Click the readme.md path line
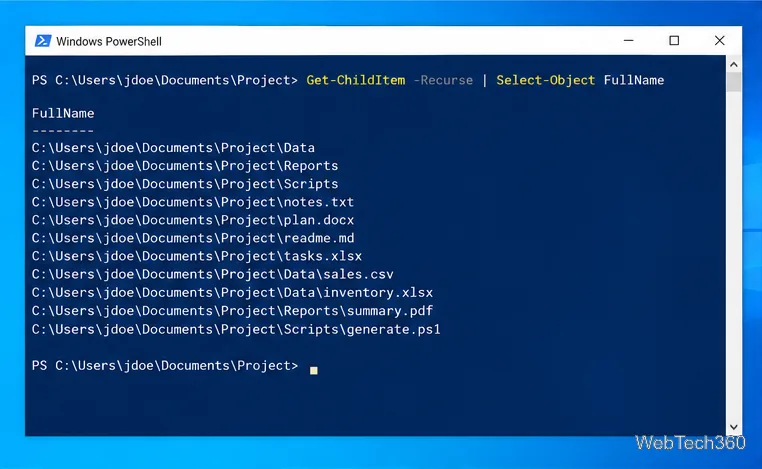This screenshot has height=469, width=762. click(x=193, y=238)
